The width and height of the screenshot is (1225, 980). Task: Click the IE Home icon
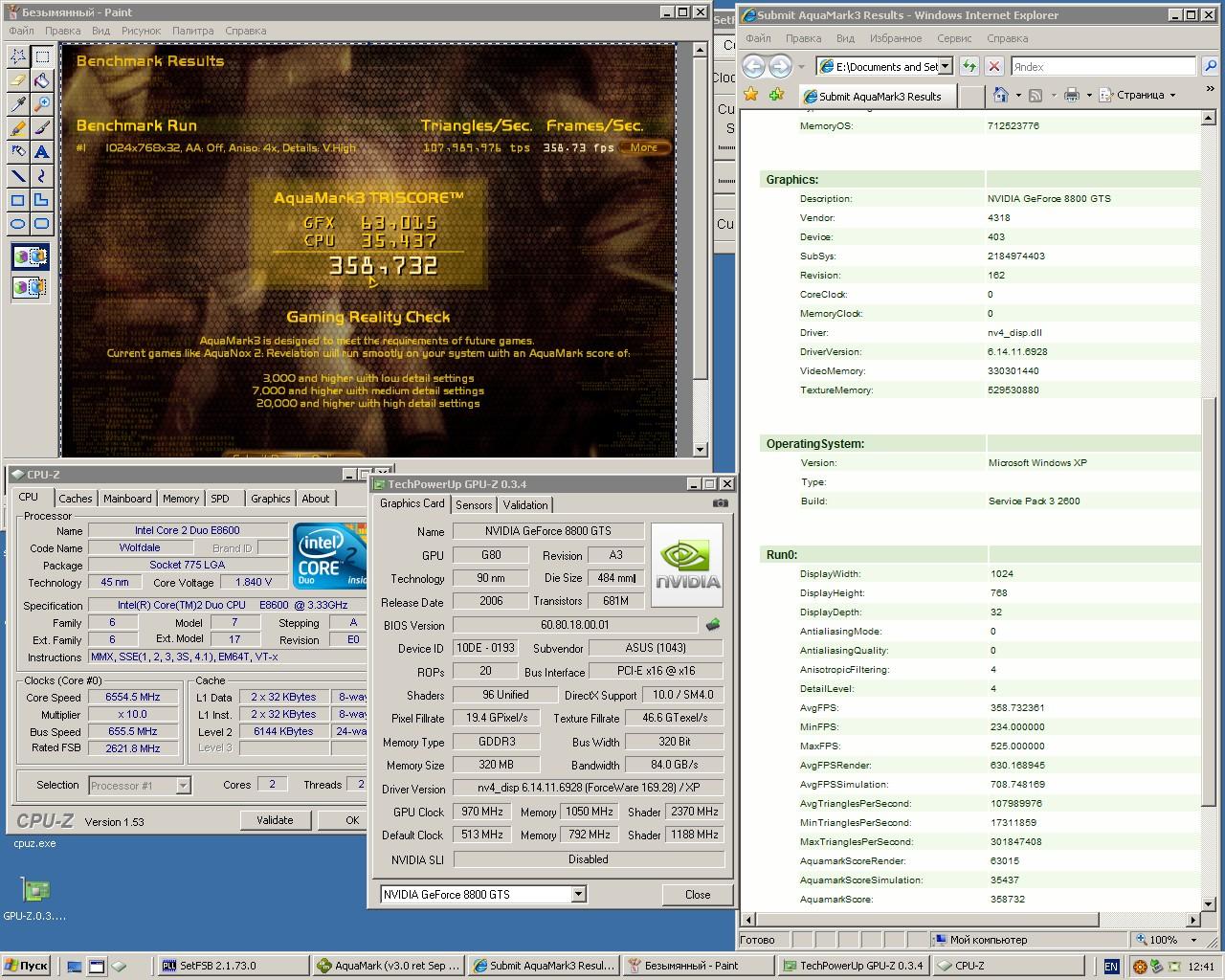(x=1000, y=95)
